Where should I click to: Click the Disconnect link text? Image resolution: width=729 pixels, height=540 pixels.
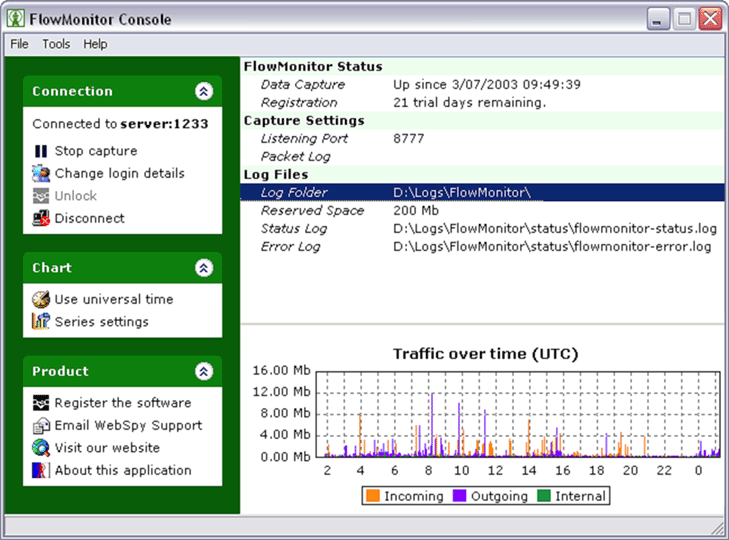[89, 218]
